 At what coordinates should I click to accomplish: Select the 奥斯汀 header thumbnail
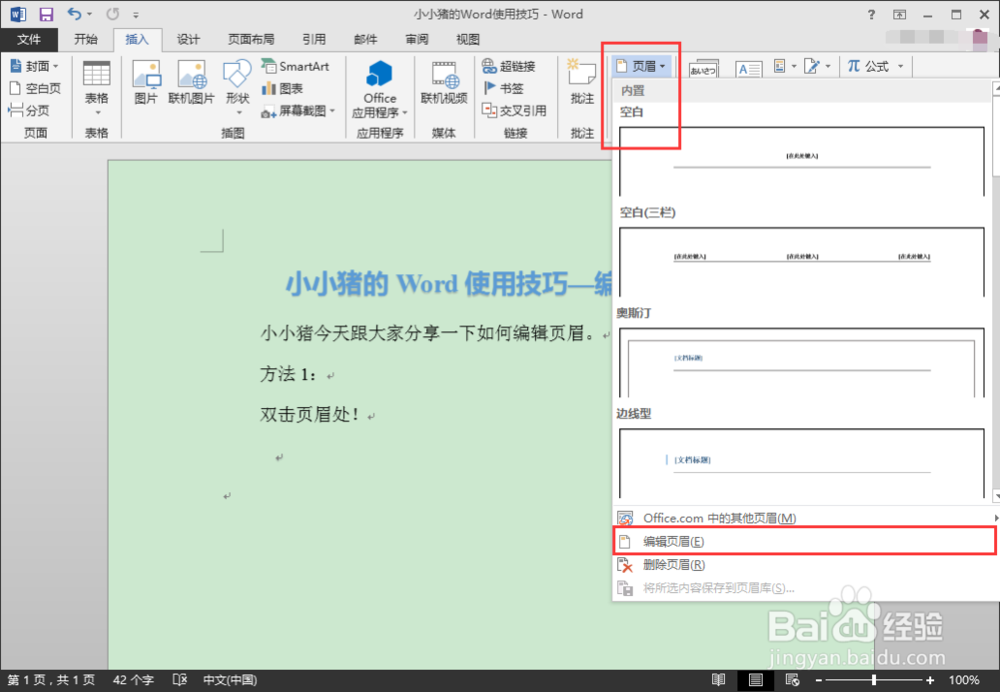click(802, 362)
